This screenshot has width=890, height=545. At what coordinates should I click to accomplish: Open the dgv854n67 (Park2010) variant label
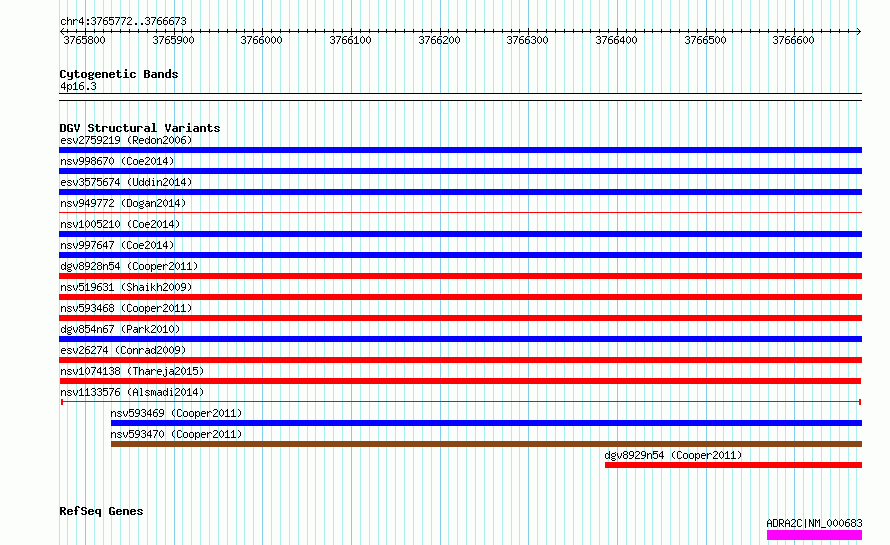click(120, 329)
